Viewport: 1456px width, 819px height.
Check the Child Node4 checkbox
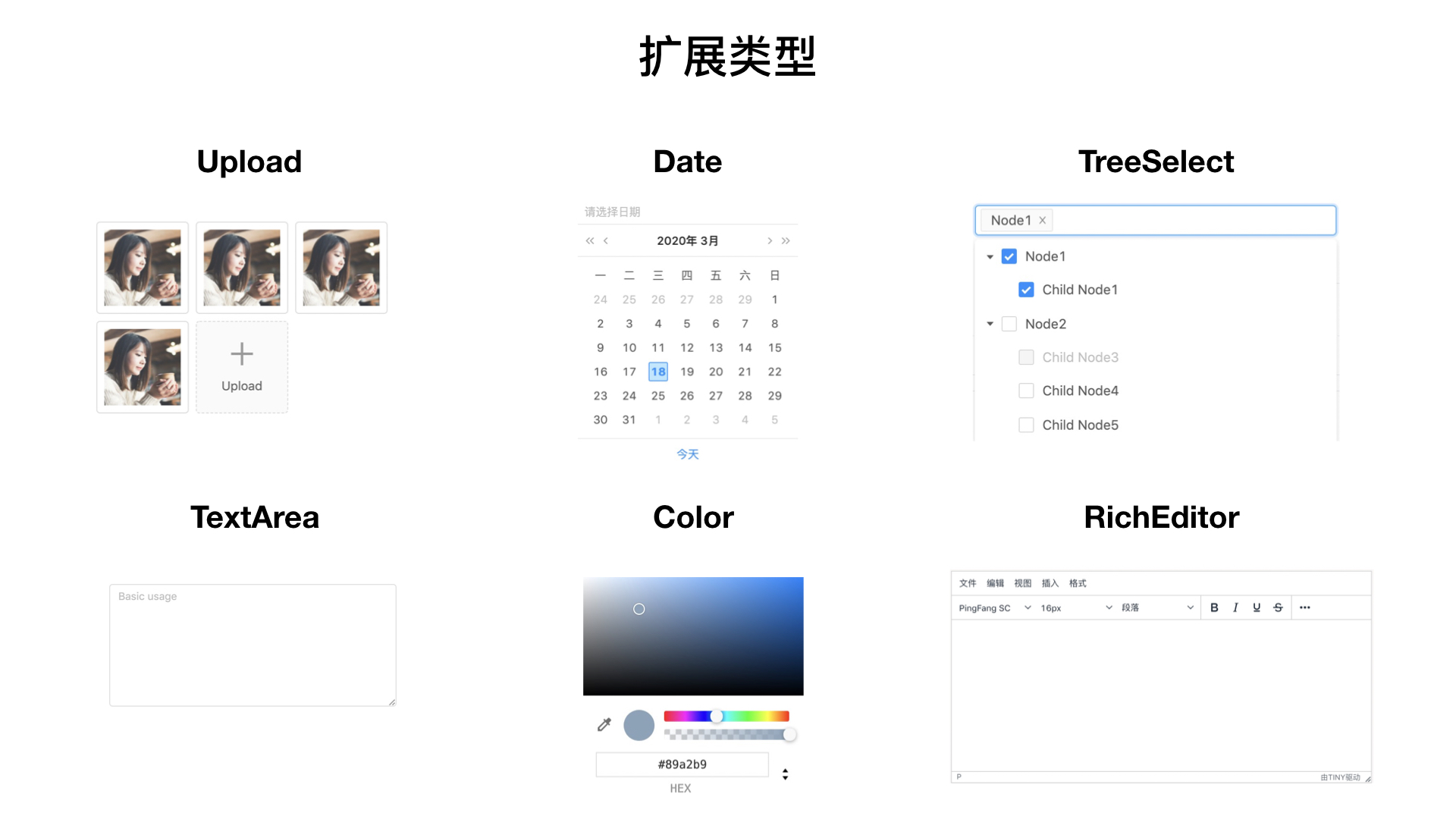pyautogui.click(x=1026, y=391)
